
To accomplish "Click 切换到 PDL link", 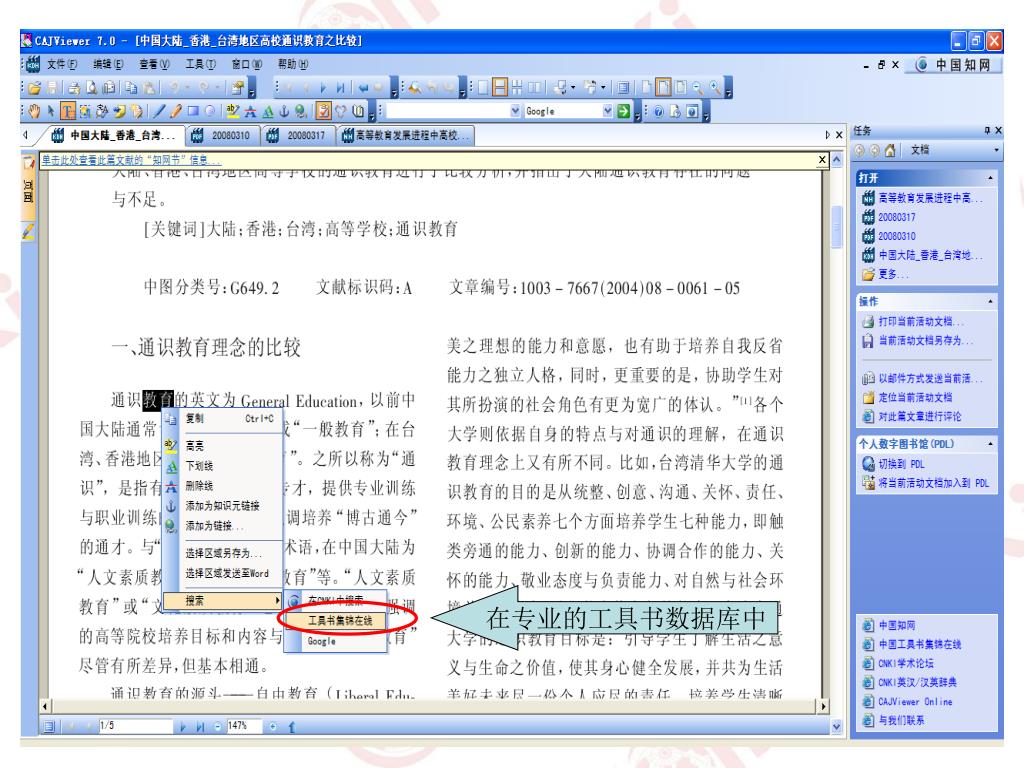I will click(901, 464).
